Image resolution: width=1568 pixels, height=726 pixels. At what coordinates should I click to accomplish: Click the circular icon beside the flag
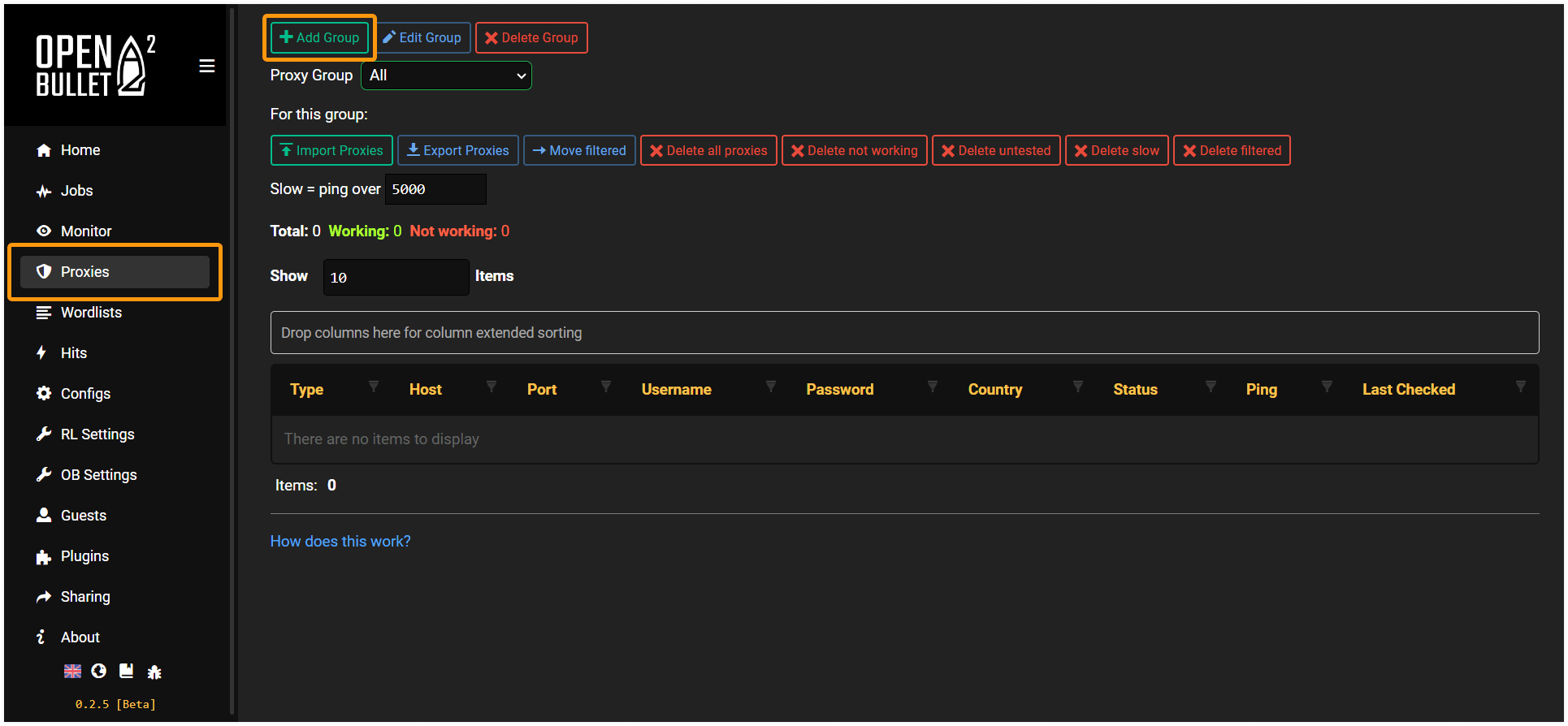coord(99,671)
